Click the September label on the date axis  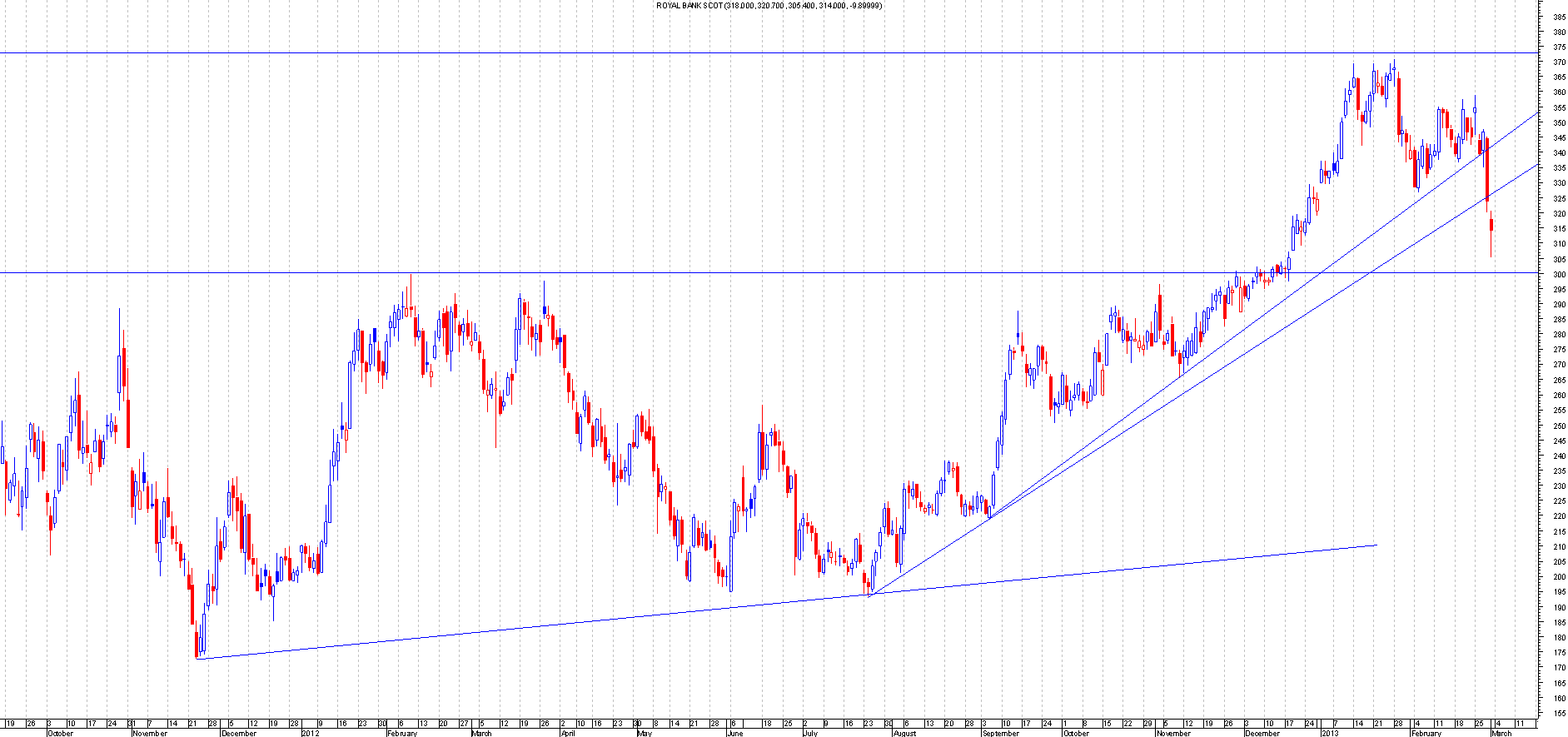[1000, 733]
